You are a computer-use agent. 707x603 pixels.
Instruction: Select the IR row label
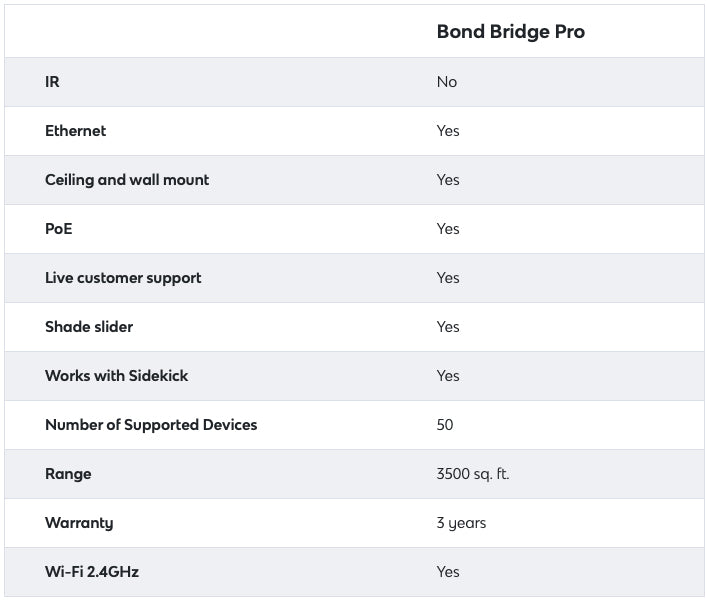click(52, 82)
